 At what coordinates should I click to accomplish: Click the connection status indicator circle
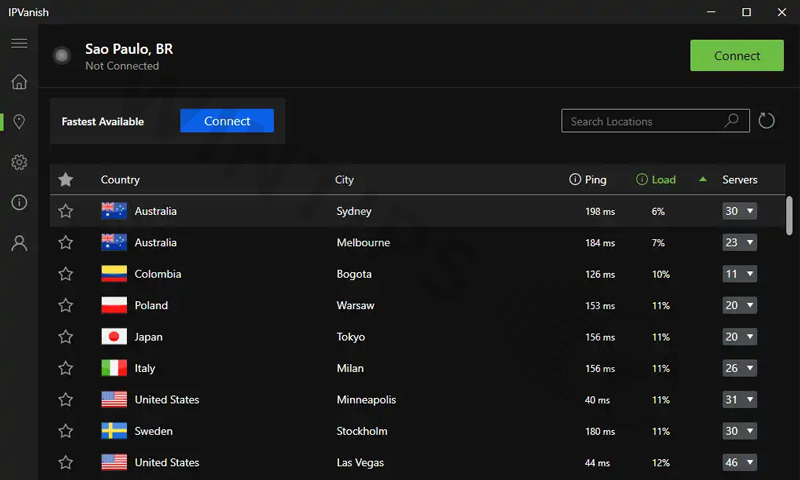click(x=62, y=55)
